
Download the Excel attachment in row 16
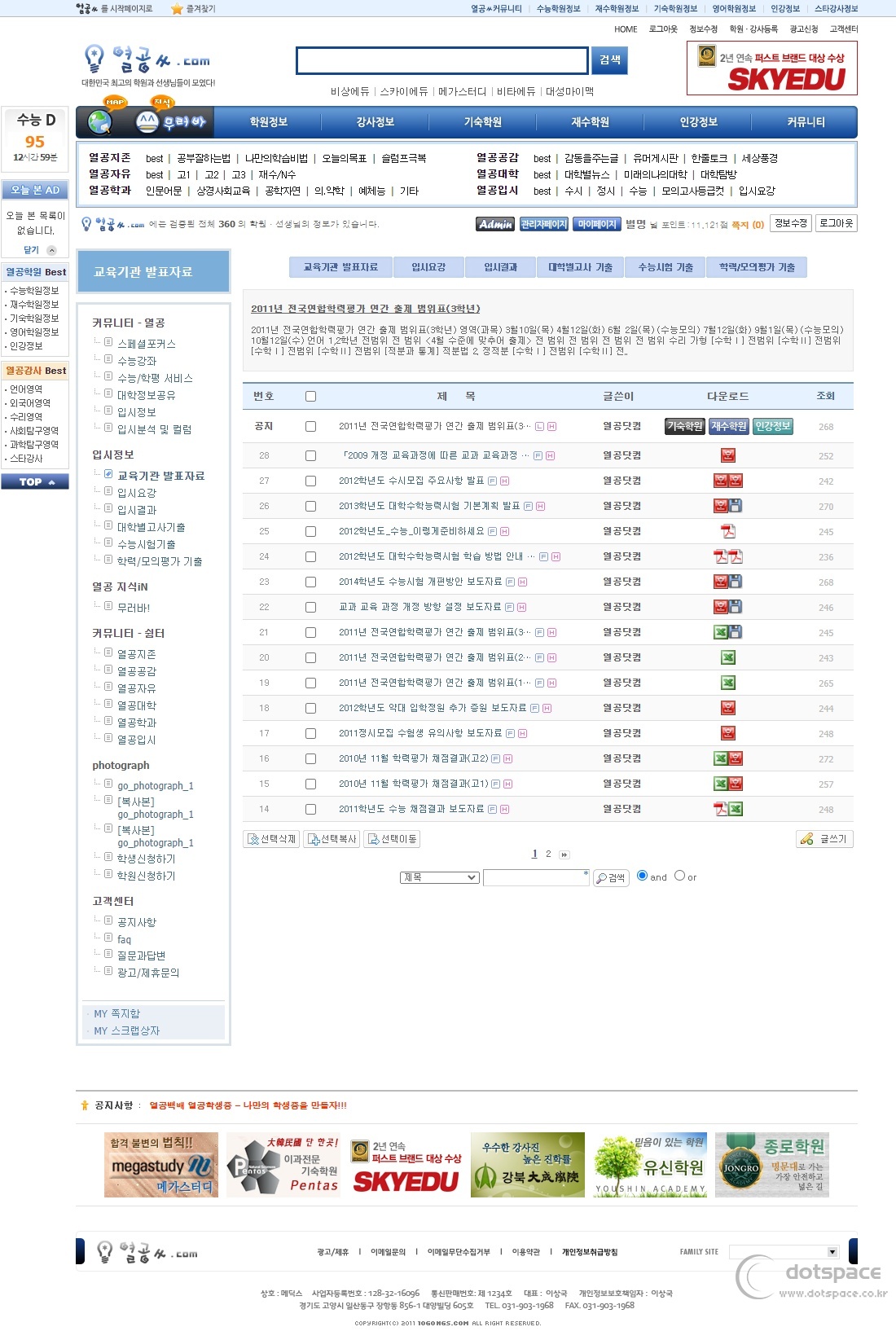(x=721, y=758)
